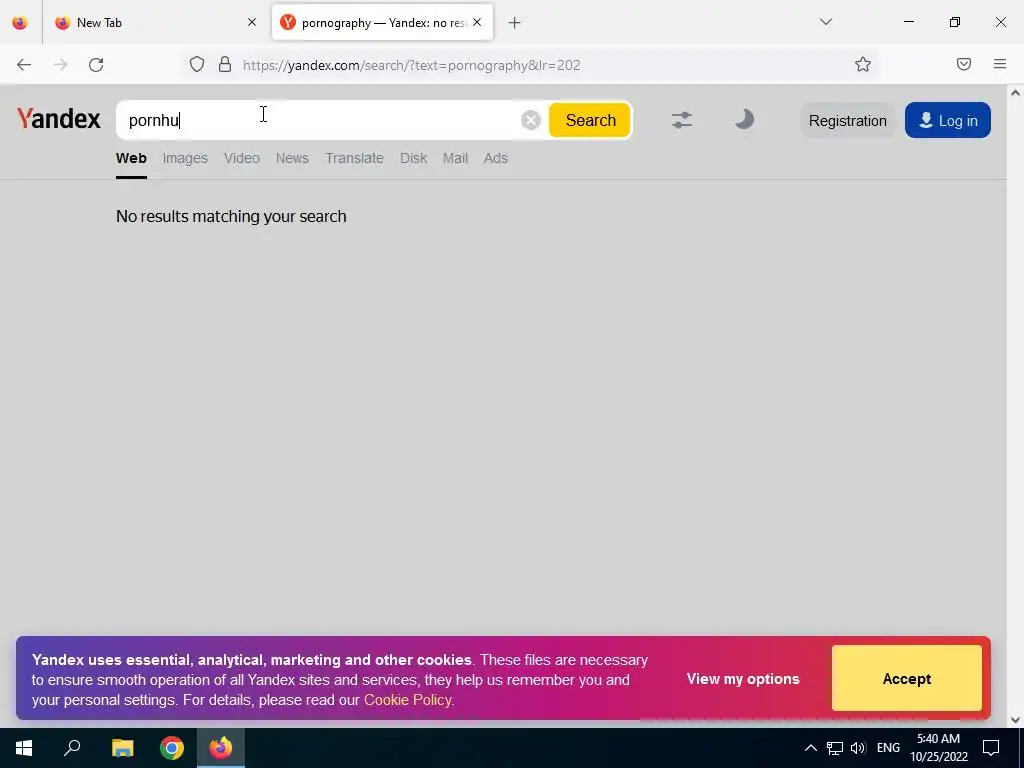Click the Yandex logo
Viewport: 1024px width, 768px height.
pyautogui.click(x=59, y=120)
